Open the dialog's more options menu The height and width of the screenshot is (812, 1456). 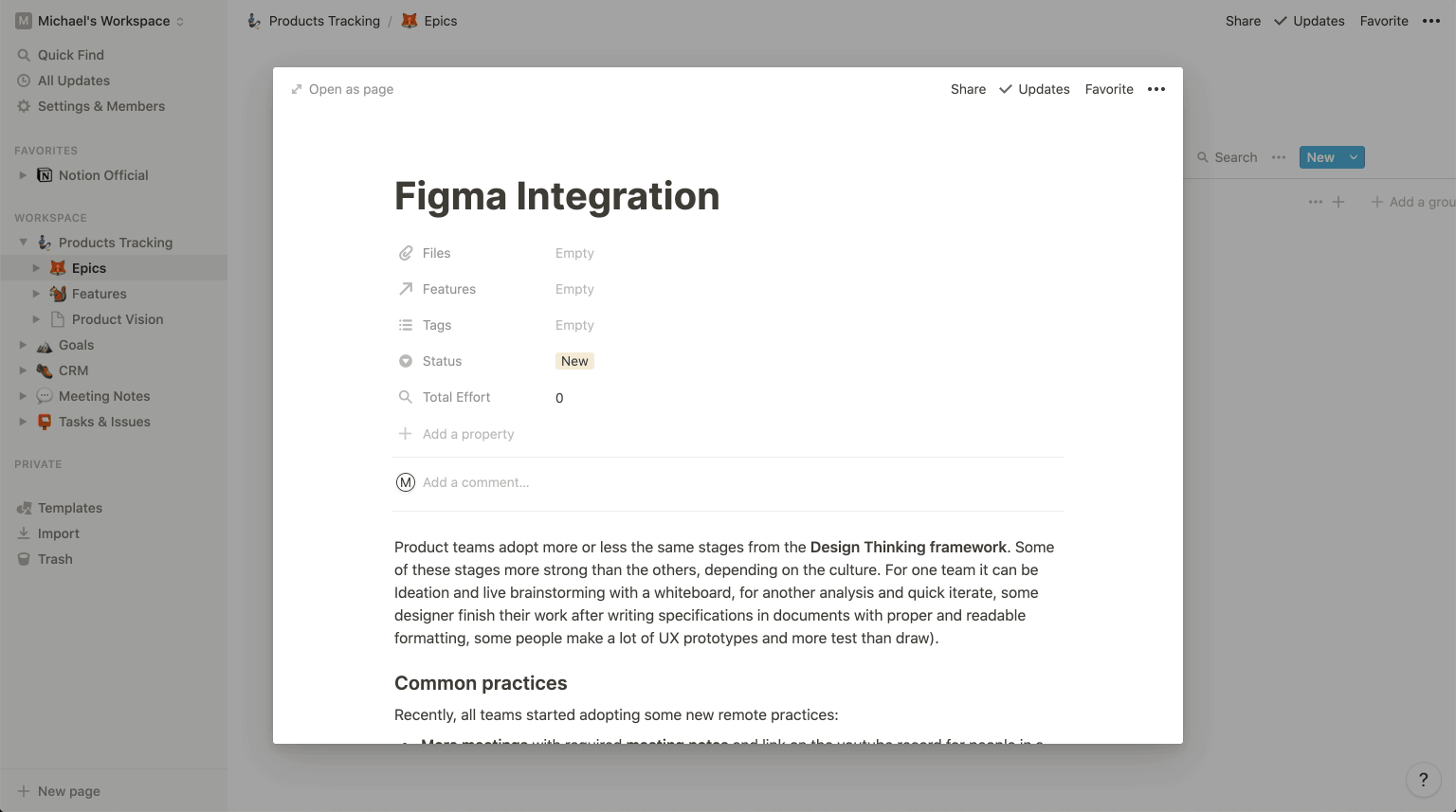pyautogui.click(x=1156, y=88)
